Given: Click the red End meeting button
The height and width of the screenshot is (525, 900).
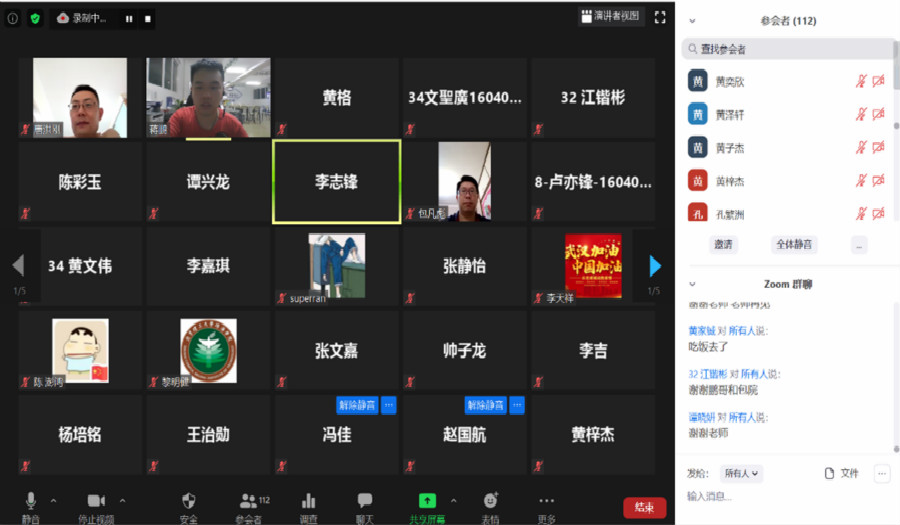Looking at the screenshot, I should pyautogui.click(x=645, y=507).
